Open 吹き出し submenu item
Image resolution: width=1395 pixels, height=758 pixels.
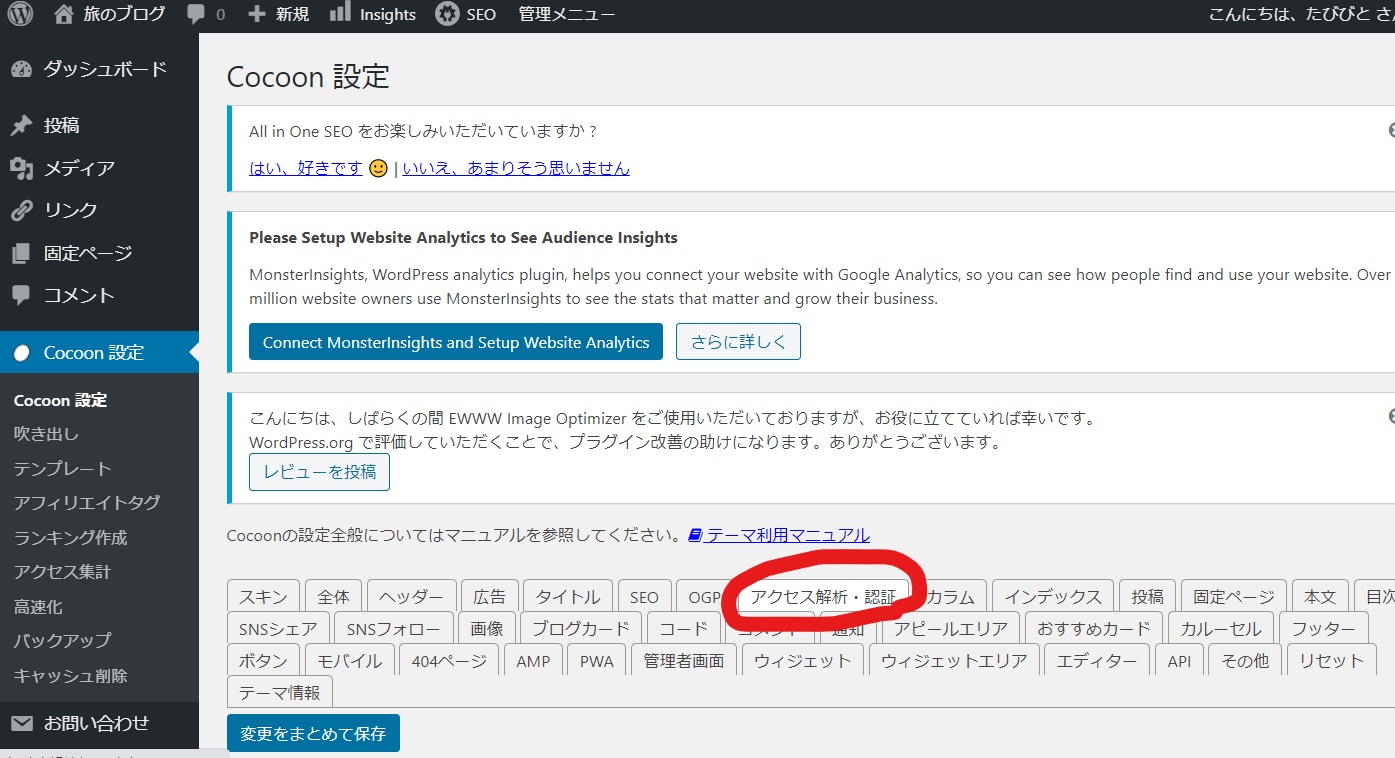(46, 434)
